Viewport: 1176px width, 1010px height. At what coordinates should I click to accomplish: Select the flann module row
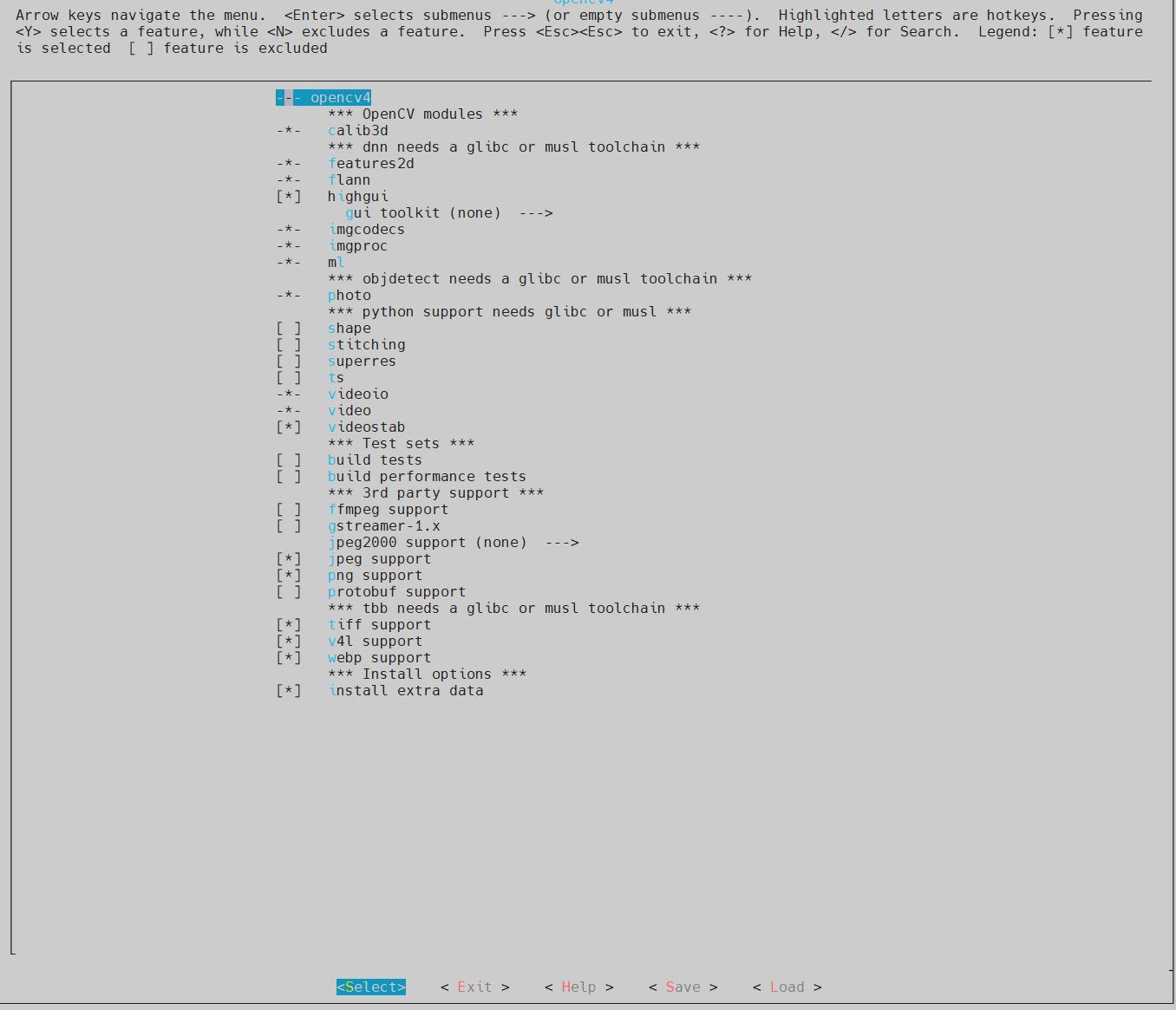pyautogui.click(x=323, y=180)
